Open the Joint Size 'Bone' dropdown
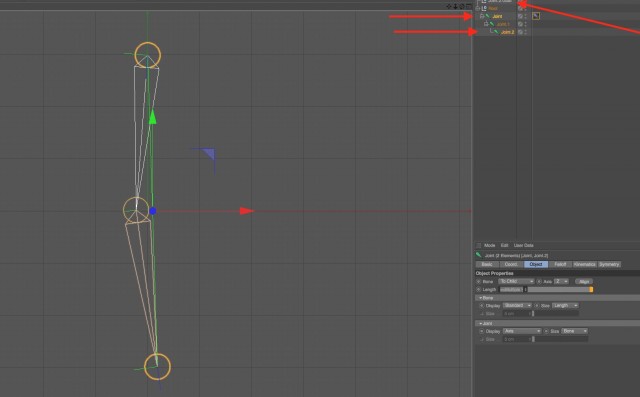The width and height of the screenshot is (640, 397). coord(574,331)
